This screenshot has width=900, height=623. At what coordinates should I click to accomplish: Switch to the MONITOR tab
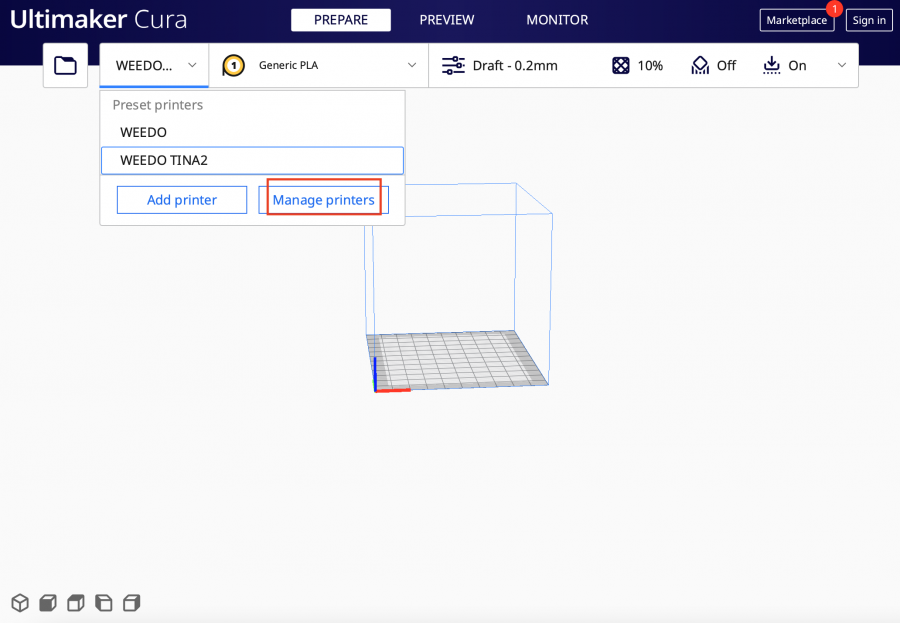(557, 20)
